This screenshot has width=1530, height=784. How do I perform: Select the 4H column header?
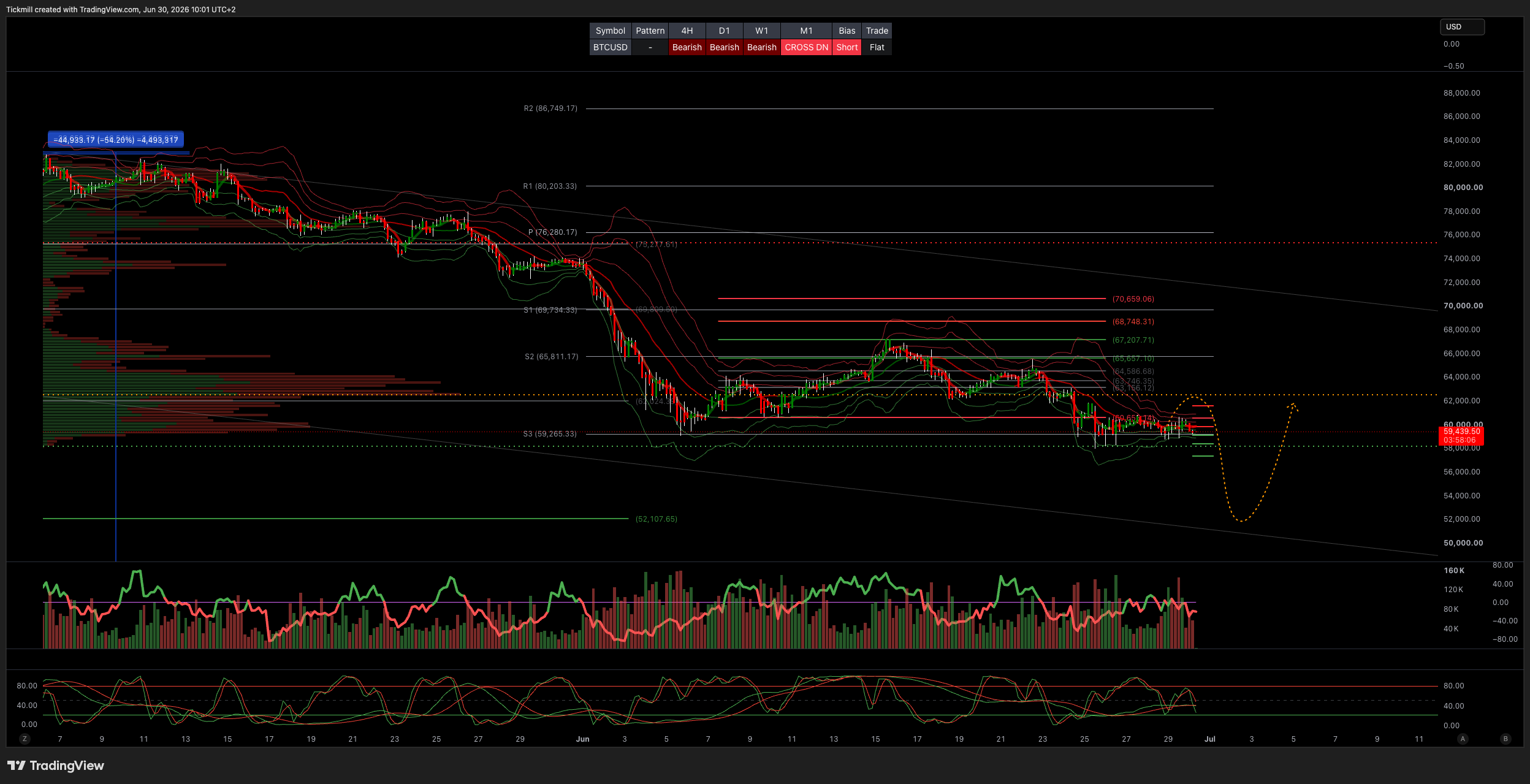click(x=687, y=31)
